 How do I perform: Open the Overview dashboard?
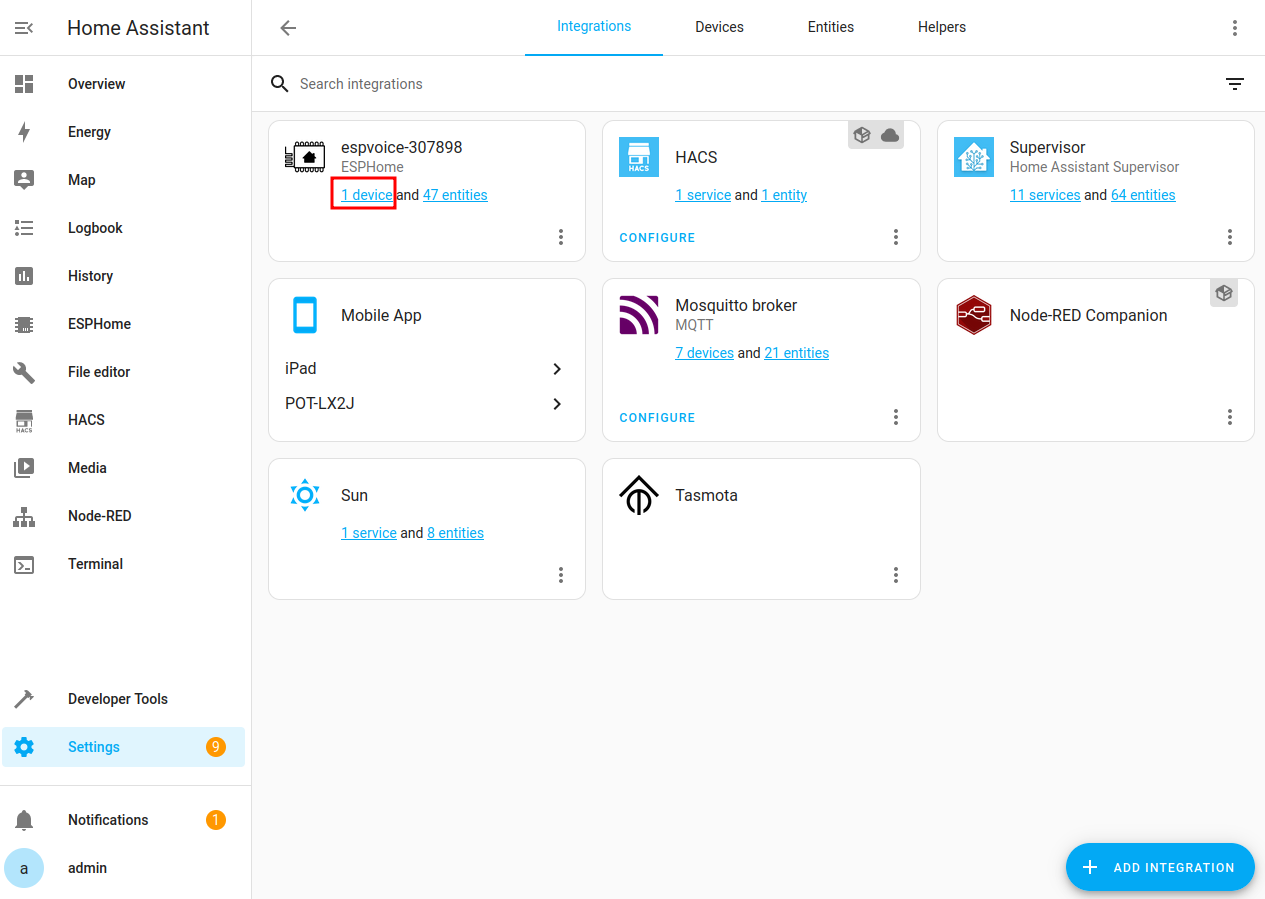[x=123, y=84]
